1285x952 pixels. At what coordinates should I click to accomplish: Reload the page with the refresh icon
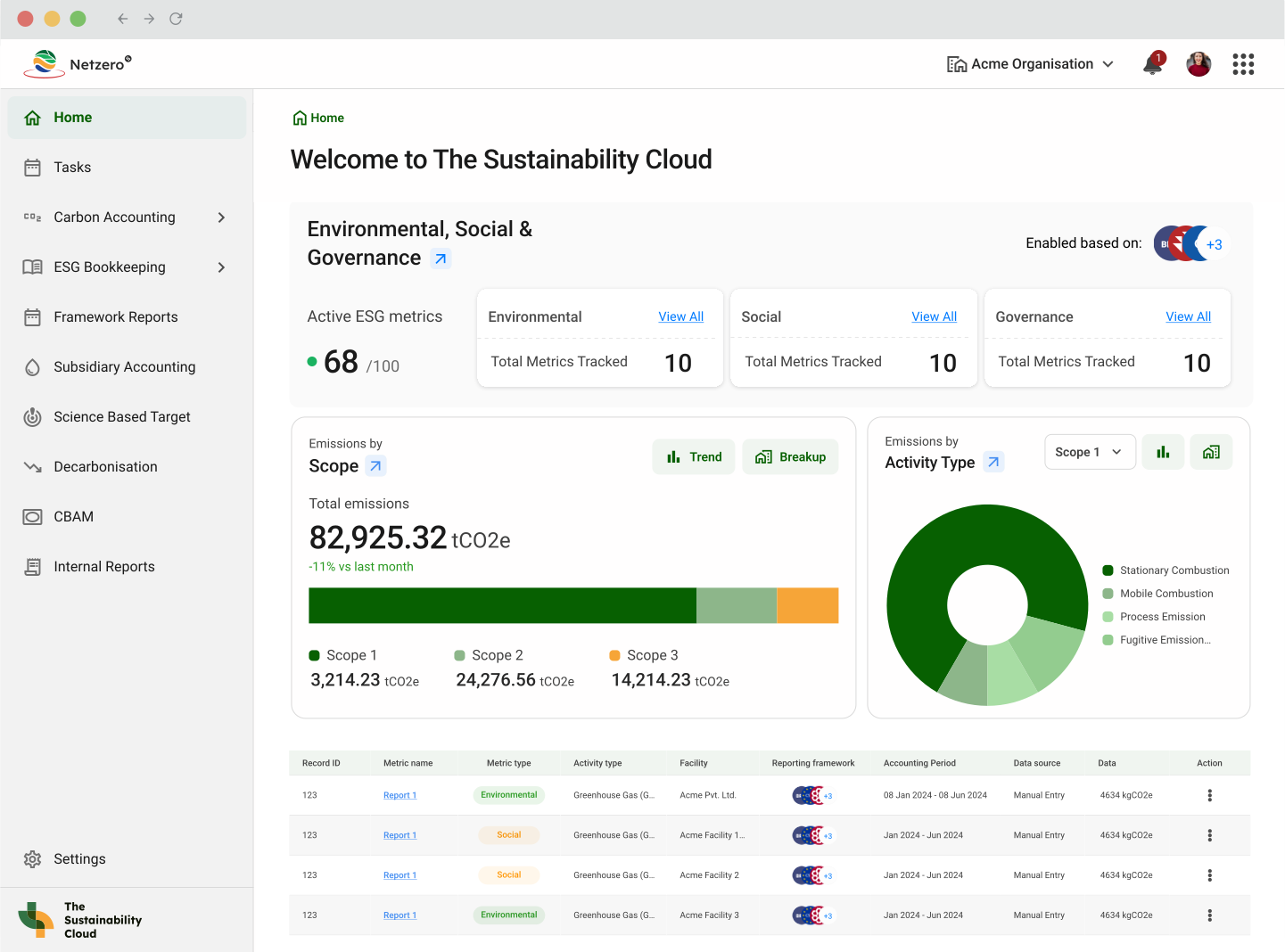point(176,19)
